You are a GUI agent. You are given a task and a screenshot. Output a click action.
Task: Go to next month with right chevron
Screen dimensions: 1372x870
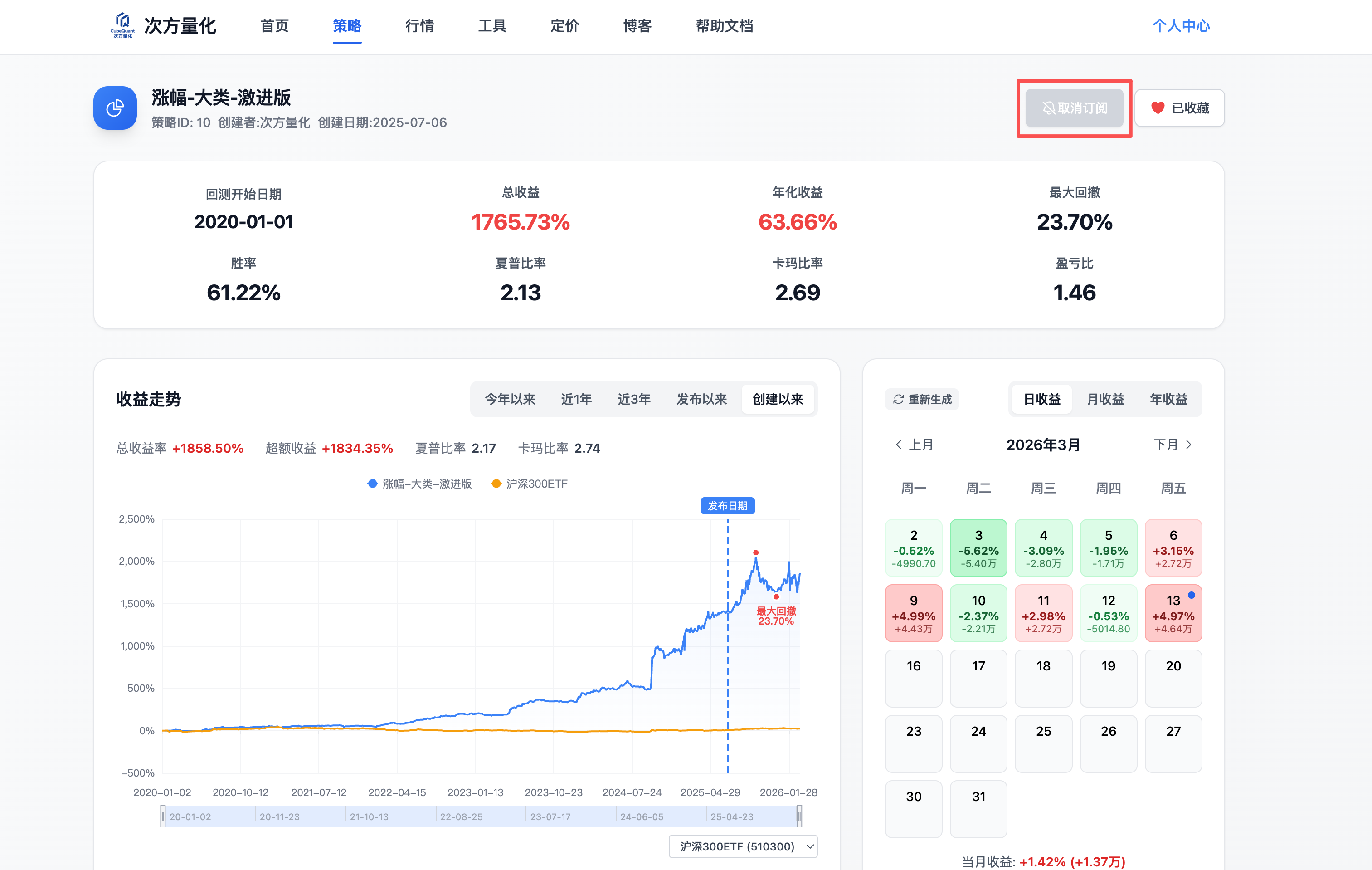1188,444
